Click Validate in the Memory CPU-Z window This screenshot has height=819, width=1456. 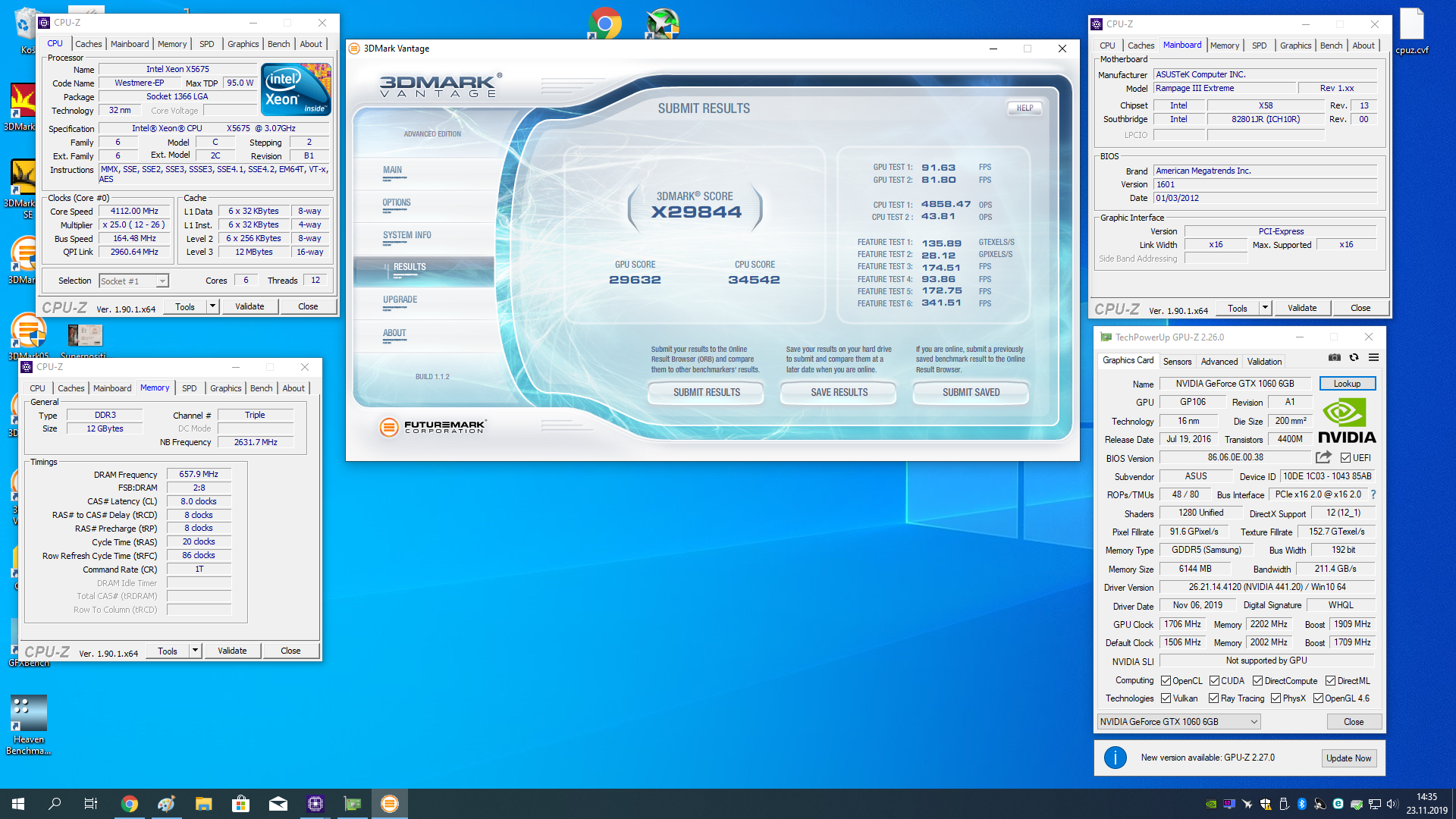(x=232, y=651)
